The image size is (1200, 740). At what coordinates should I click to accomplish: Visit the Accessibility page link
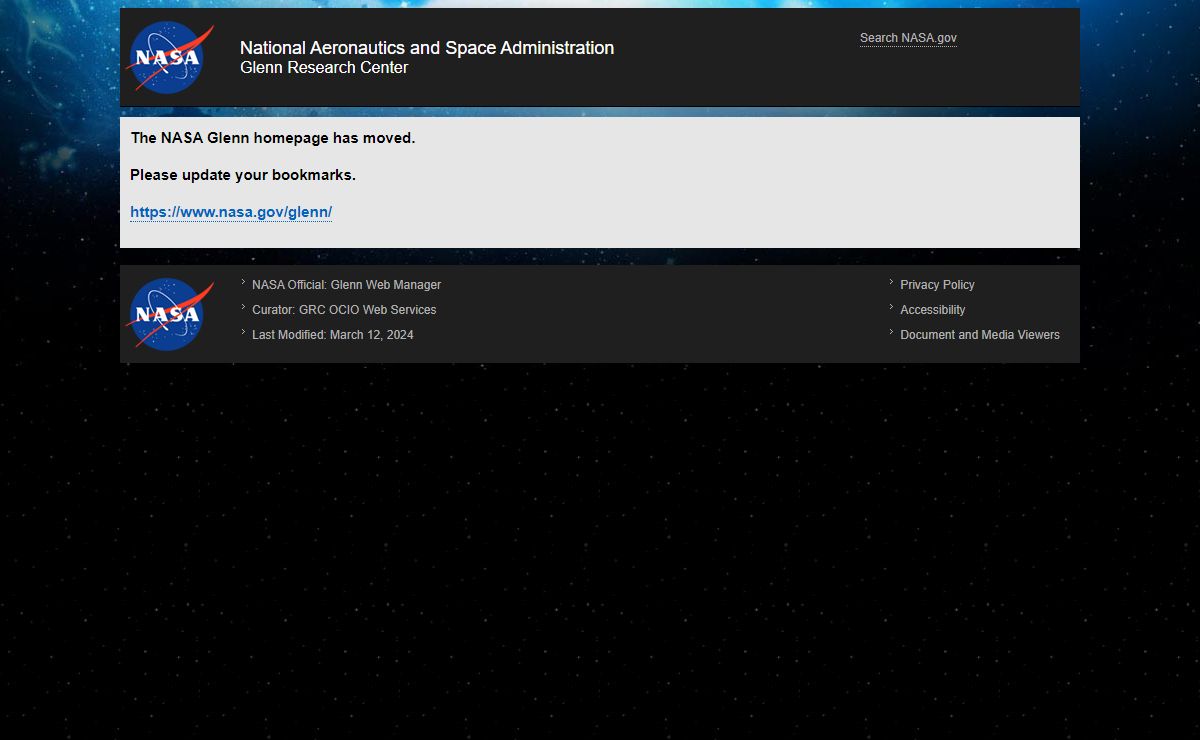[933, 310]
